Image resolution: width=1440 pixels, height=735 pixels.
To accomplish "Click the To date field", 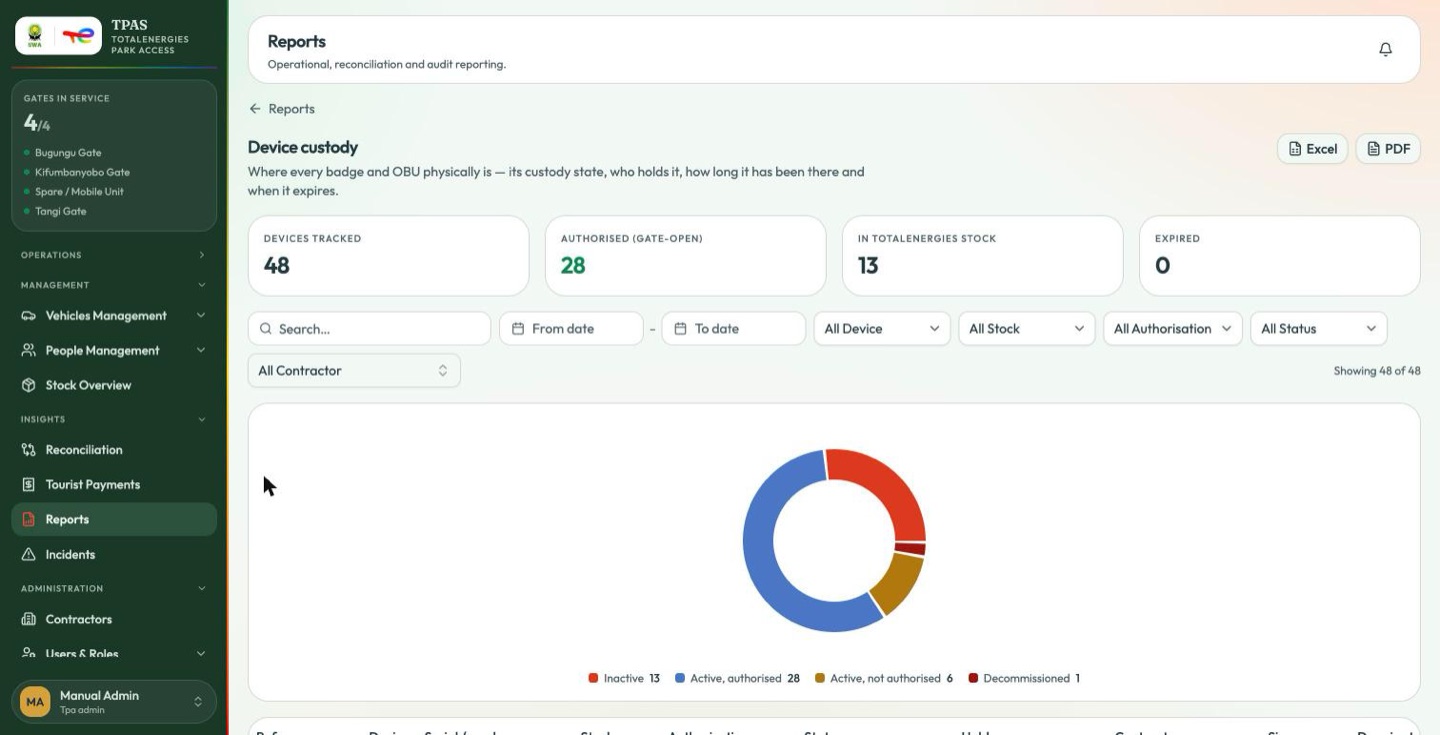I will [x=733, y=329].
